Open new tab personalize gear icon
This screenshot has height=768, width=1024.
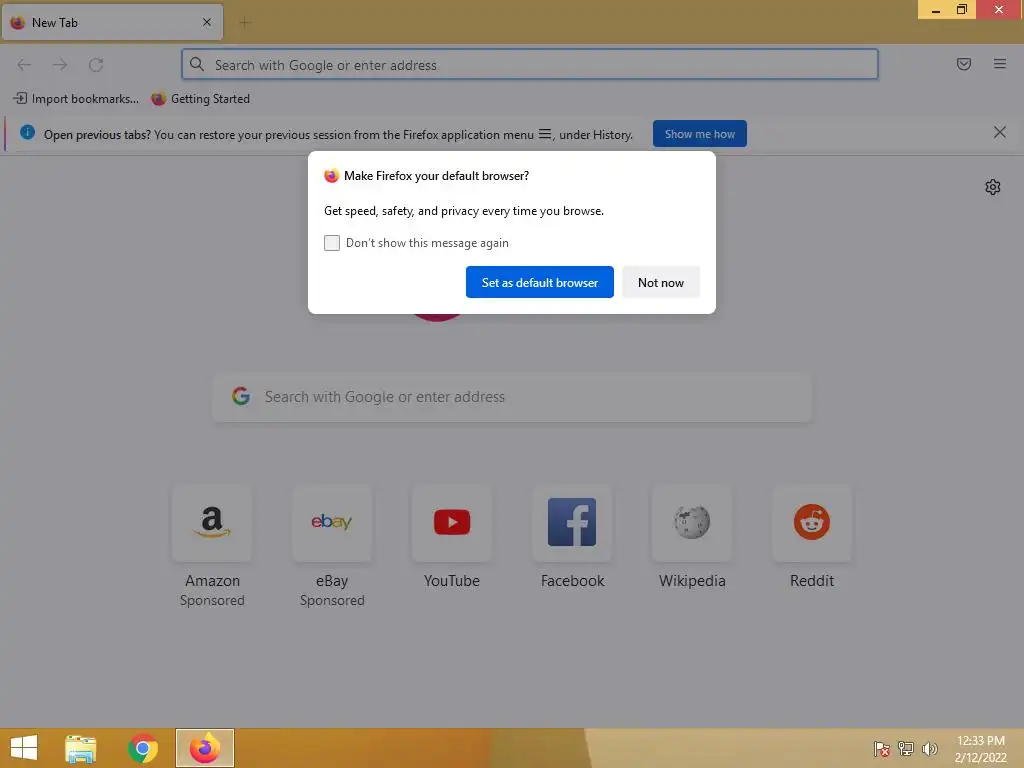point(992,187)
